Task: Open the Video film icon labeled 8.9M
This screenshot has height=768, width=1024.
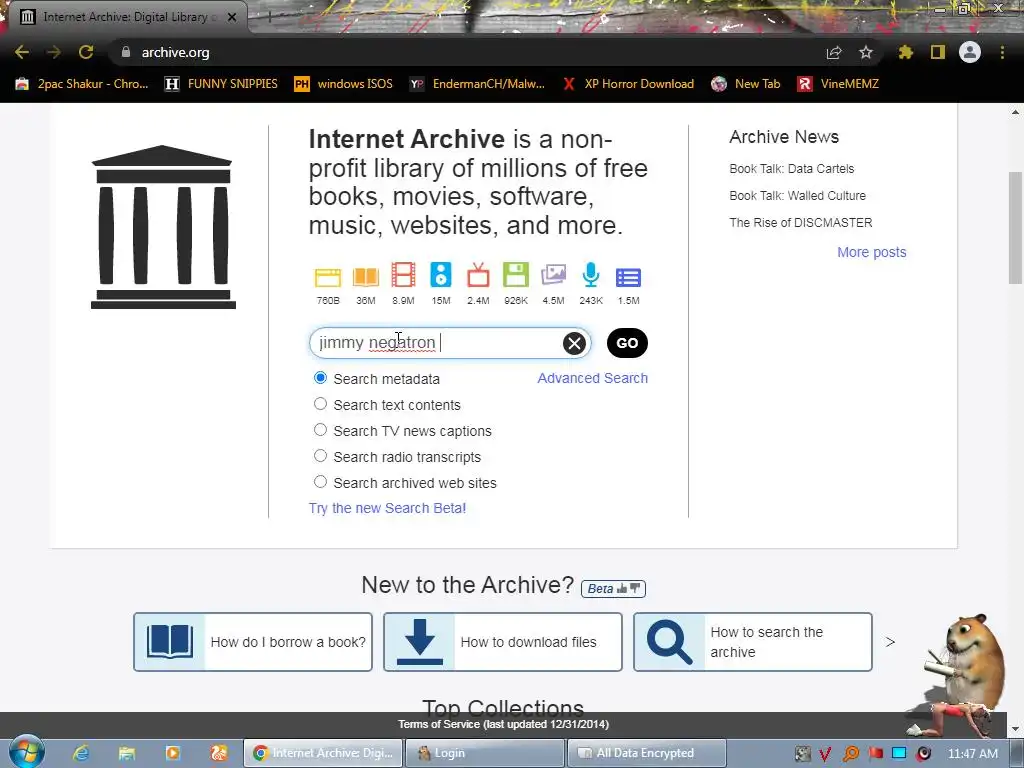Action: click(x=403, y=275)
